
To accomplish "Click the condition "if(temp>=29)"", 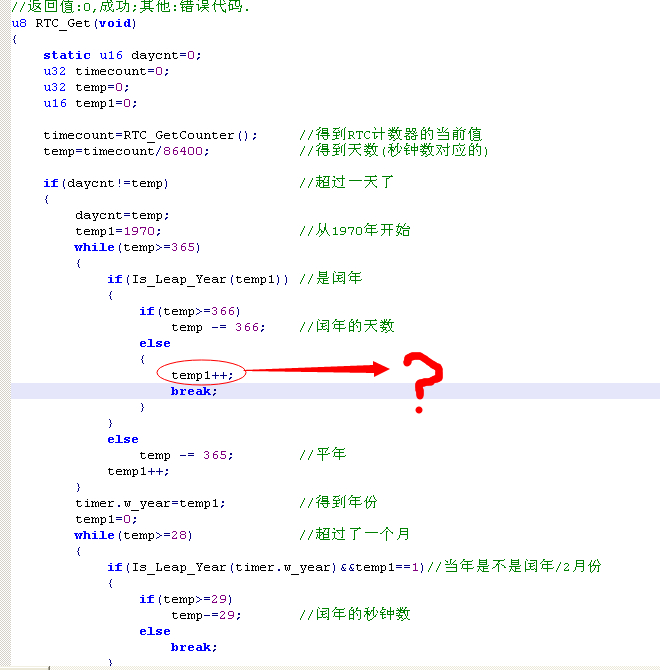I will coord(186,599).
